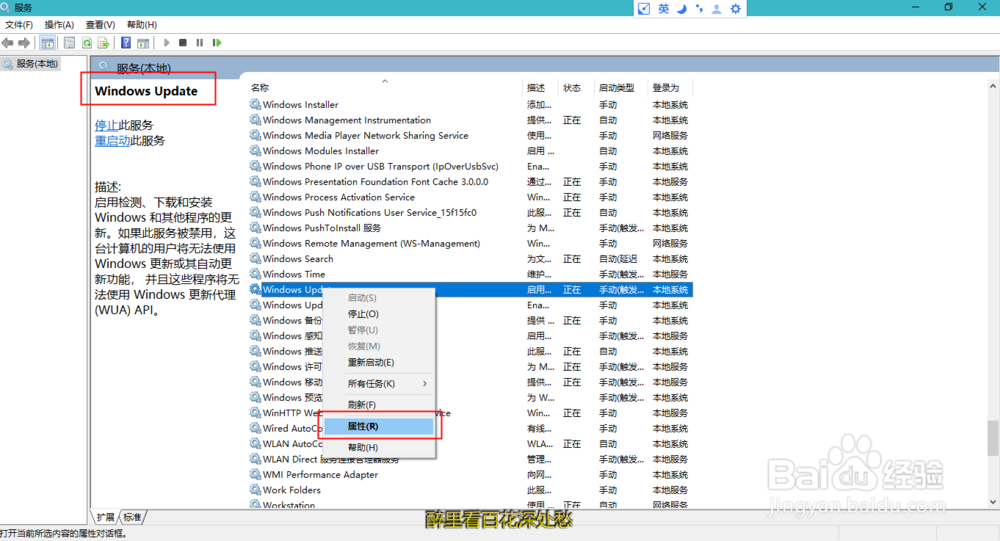Choose 重新启动(E) in the context menu
Viewport: 1000px width, 541px height.
(379, 362)
